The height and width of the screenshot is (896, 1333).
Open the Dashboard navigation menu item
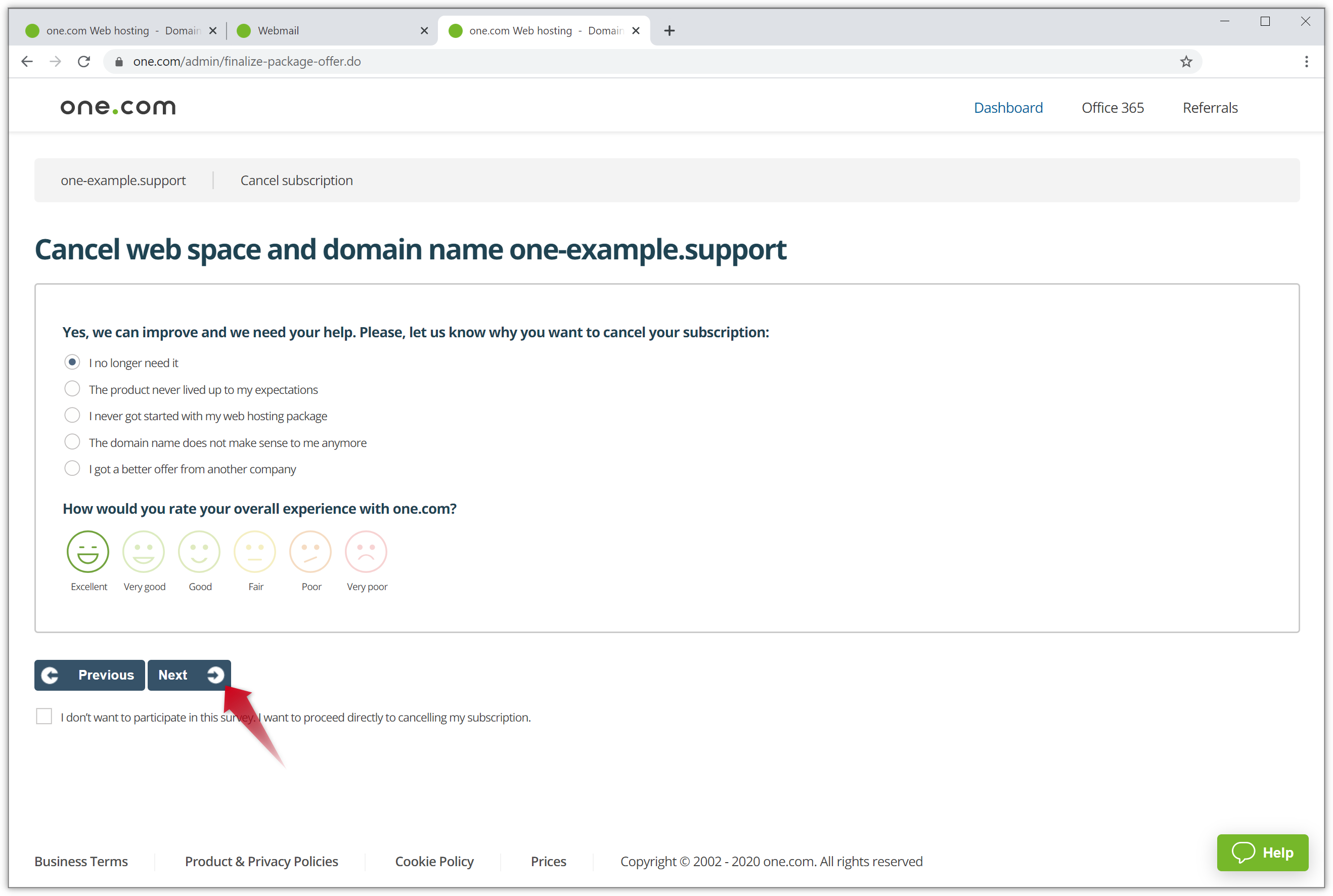click(x=1008, y=107)
